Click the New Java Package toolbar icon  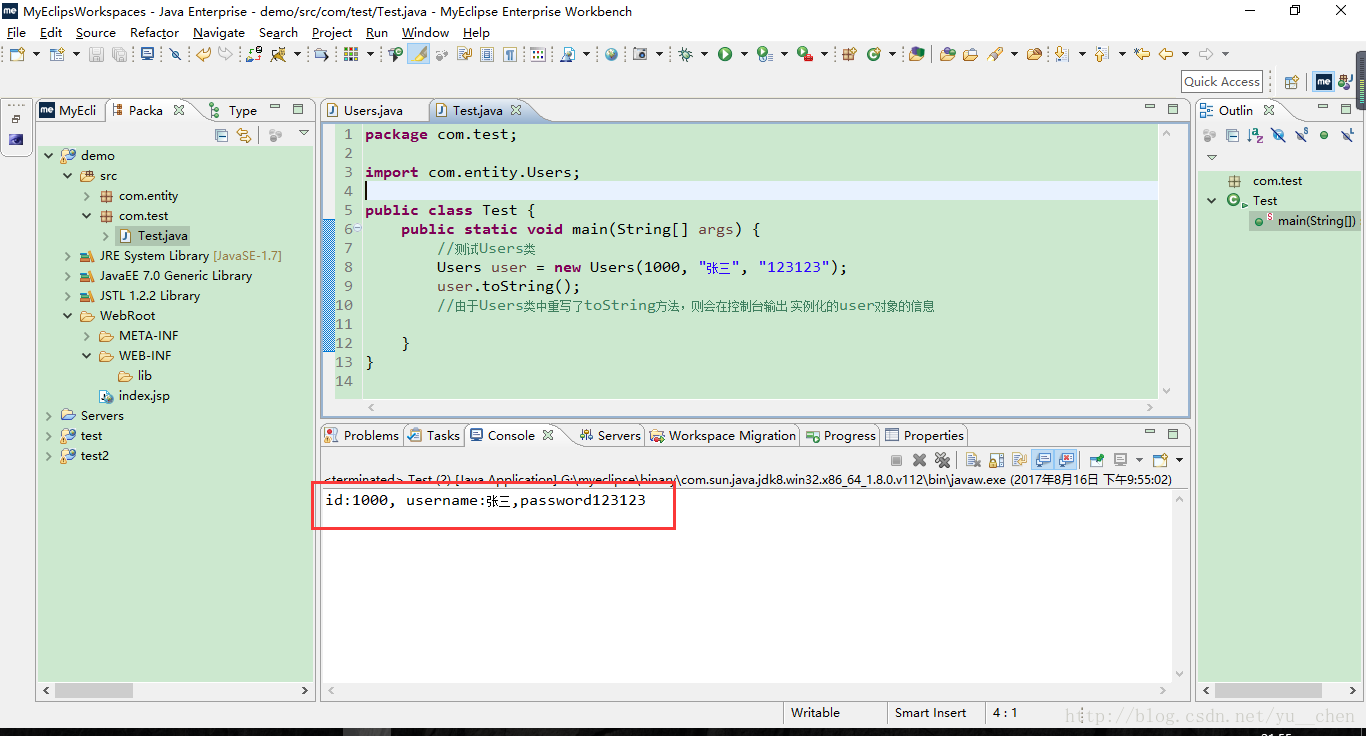point(849,54)
